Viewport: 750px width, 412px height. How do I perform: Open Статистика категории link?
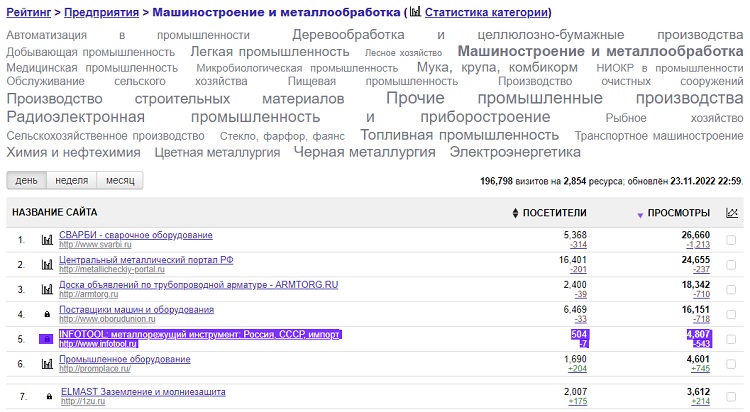coord(486,12)
